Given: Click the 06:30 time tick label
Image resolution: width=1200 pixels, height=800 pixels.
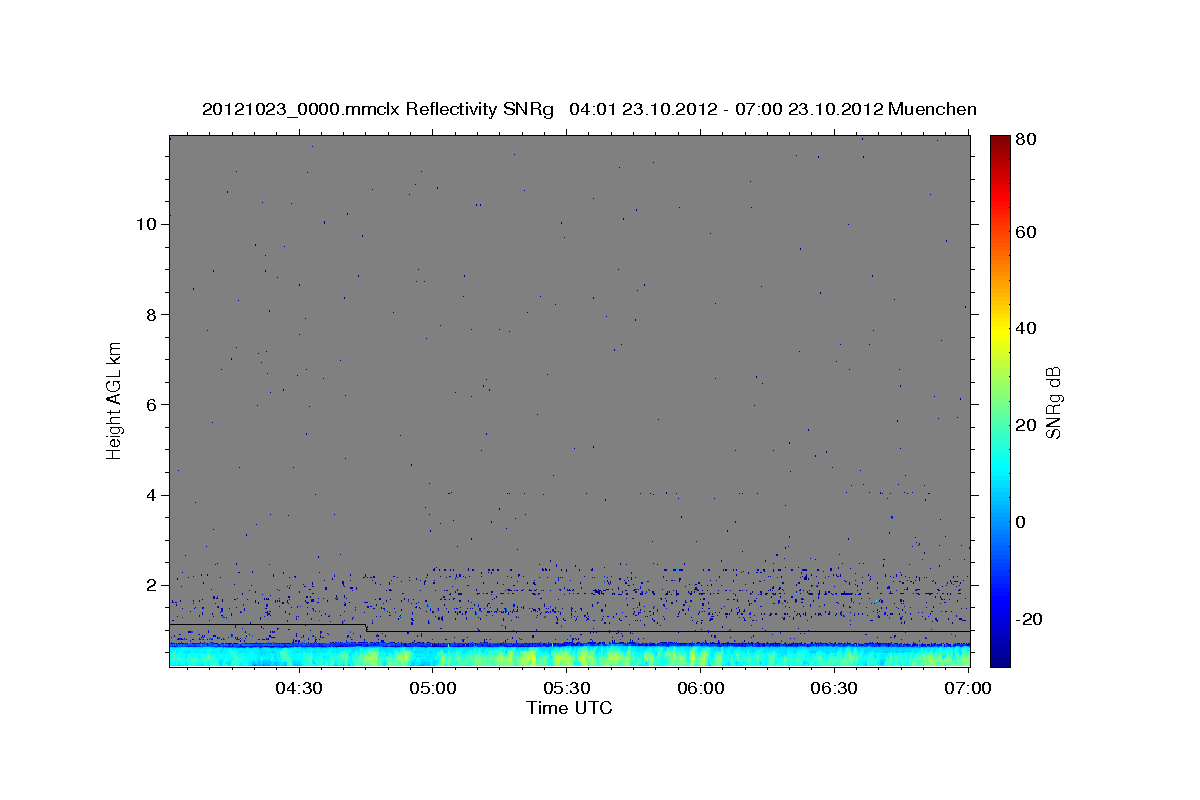Looking at the screenshot, I should coord(835,688).
